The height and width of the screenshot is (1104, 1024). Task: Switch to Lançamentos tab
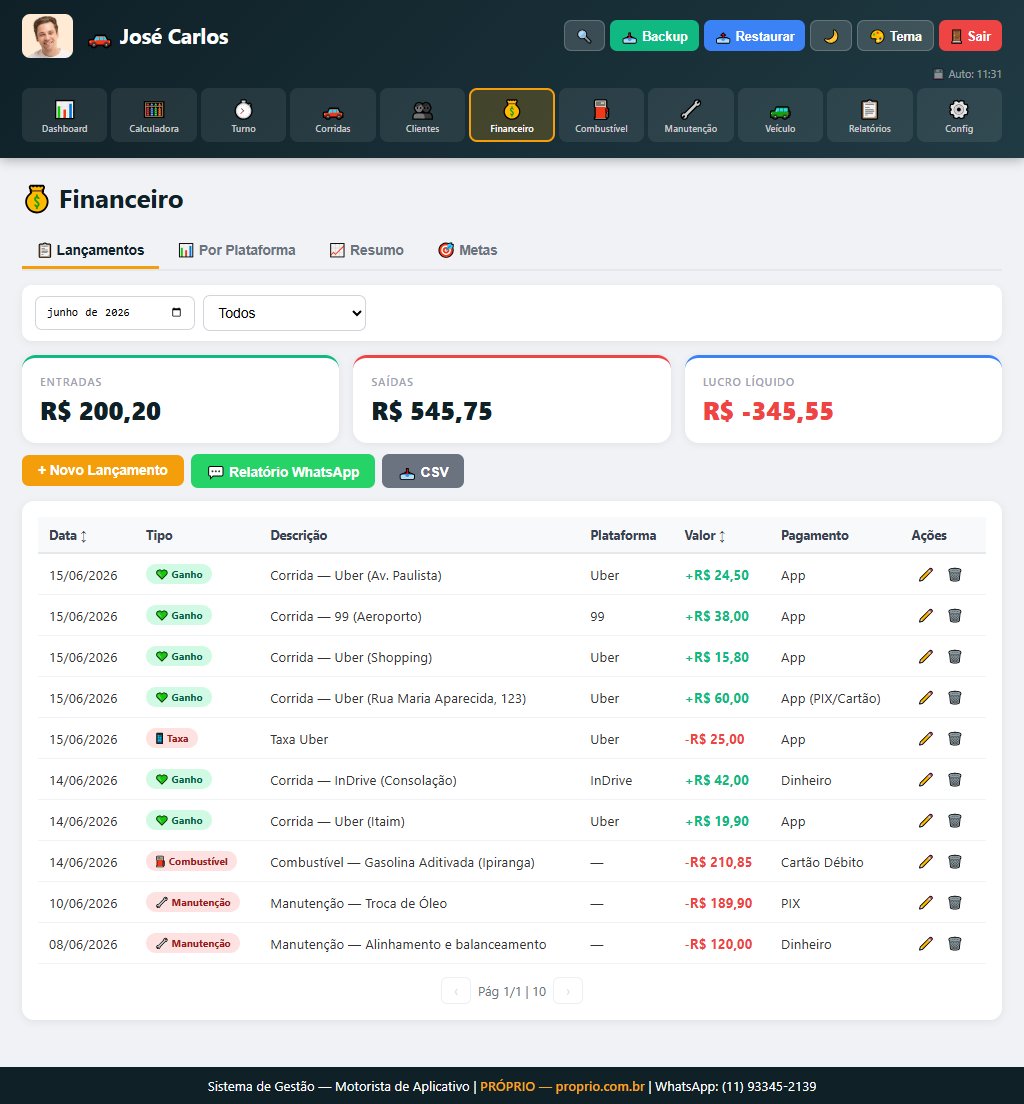(x=90, y=250)
